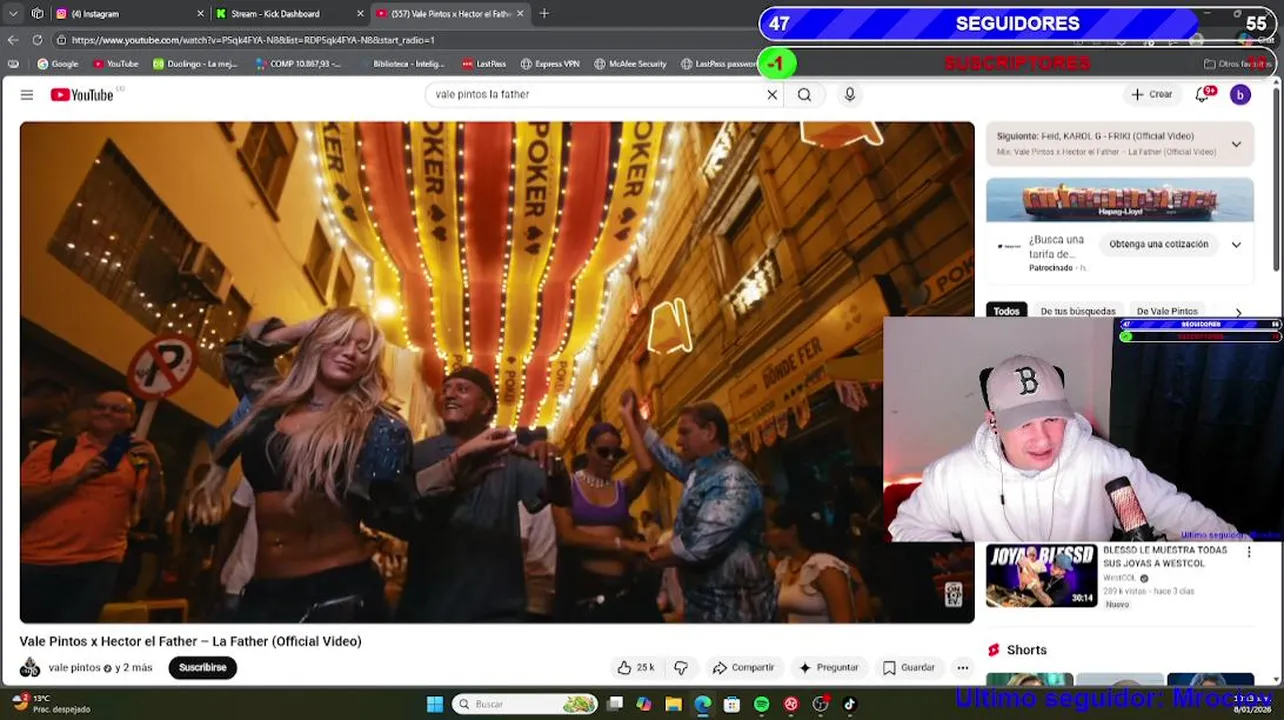This screenshot has width=1284, height=720.
Task: Open the Google bookmark
Action: [x=58, y=64]
